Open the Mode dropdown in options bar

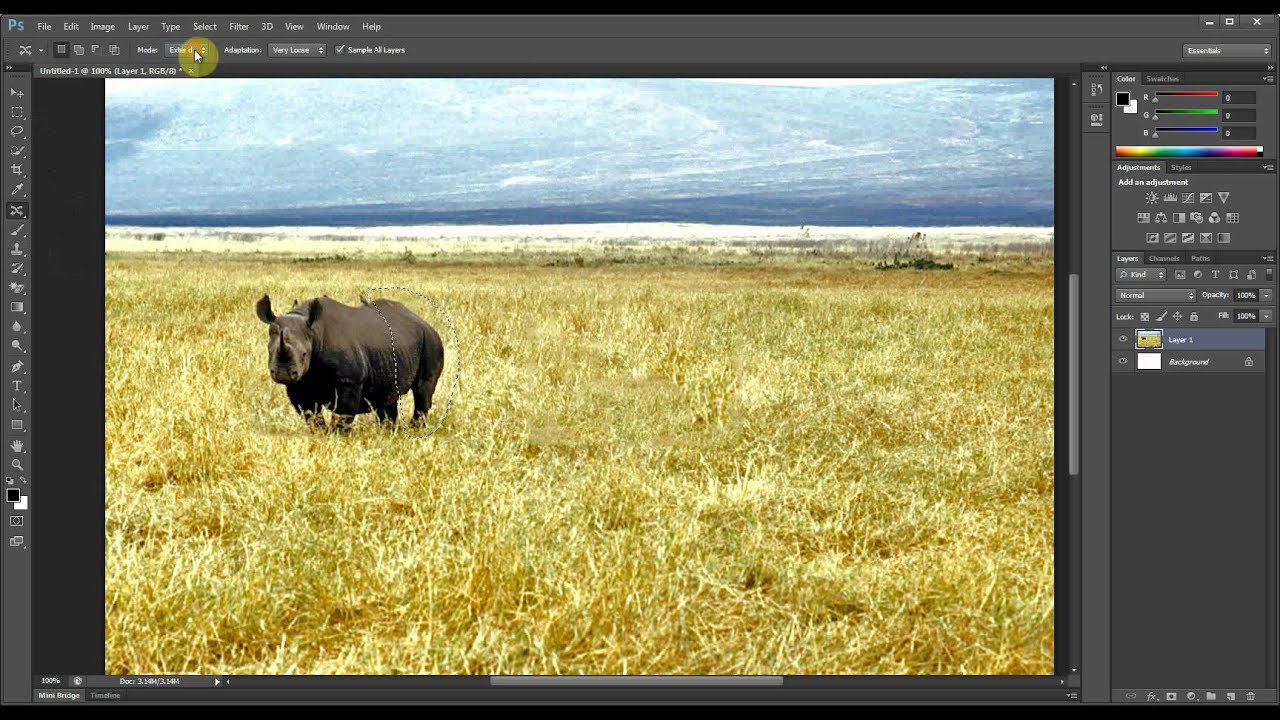pyautogui.click(x=187, y=50)
